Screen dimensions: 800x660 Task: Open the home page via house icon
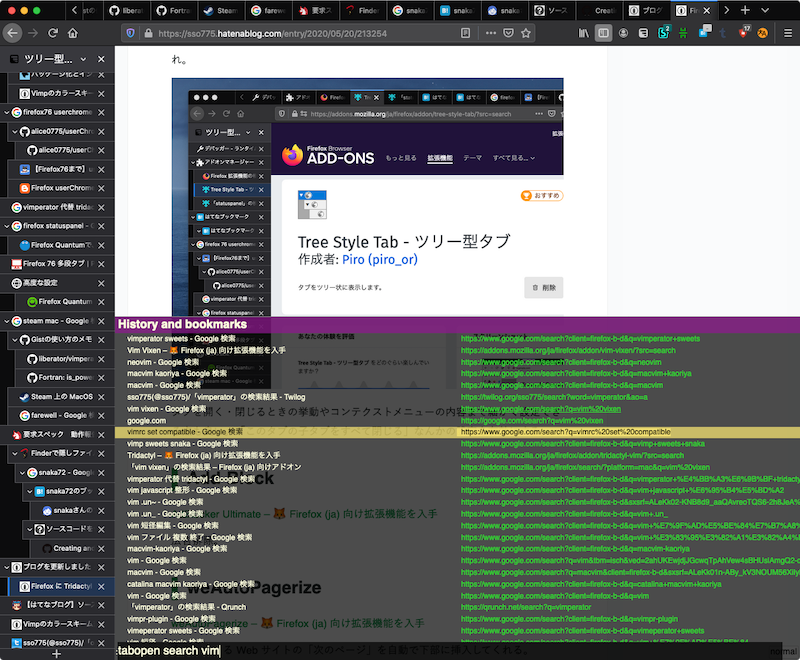tap(73, 33)
